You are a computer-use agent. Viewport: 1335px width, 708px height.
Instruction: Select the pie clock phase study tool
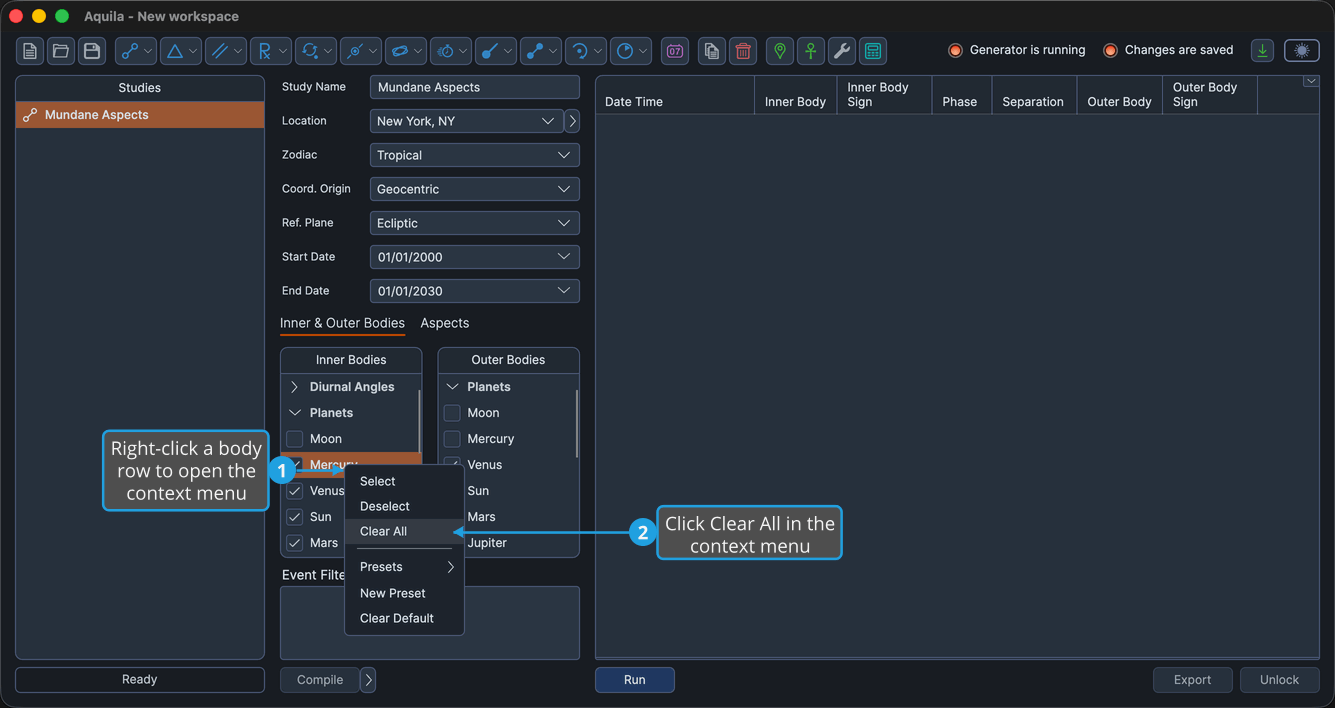coord(631,51)
